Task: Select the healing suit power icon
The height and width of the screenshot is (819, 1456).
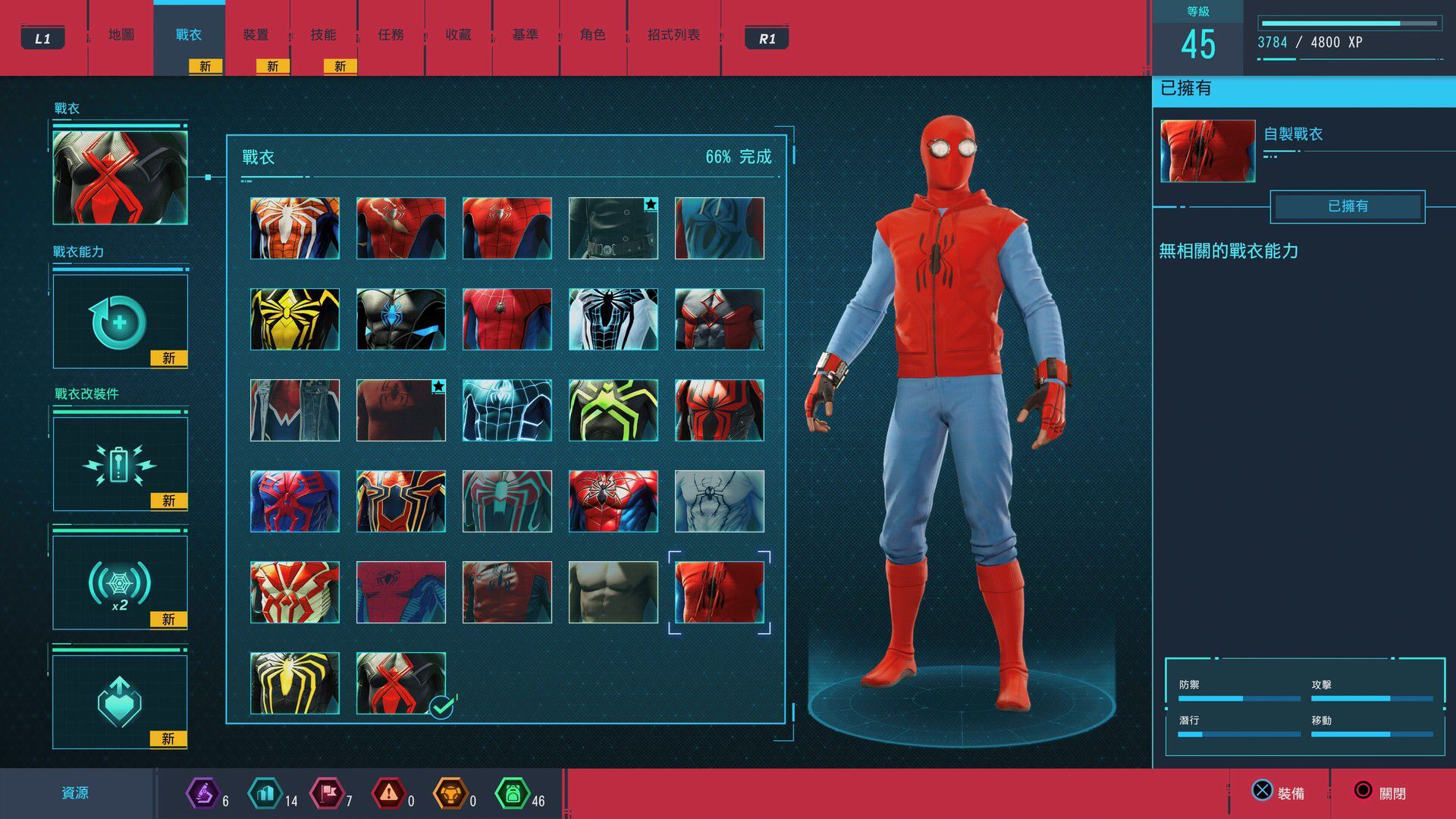Action: (119, 322)
